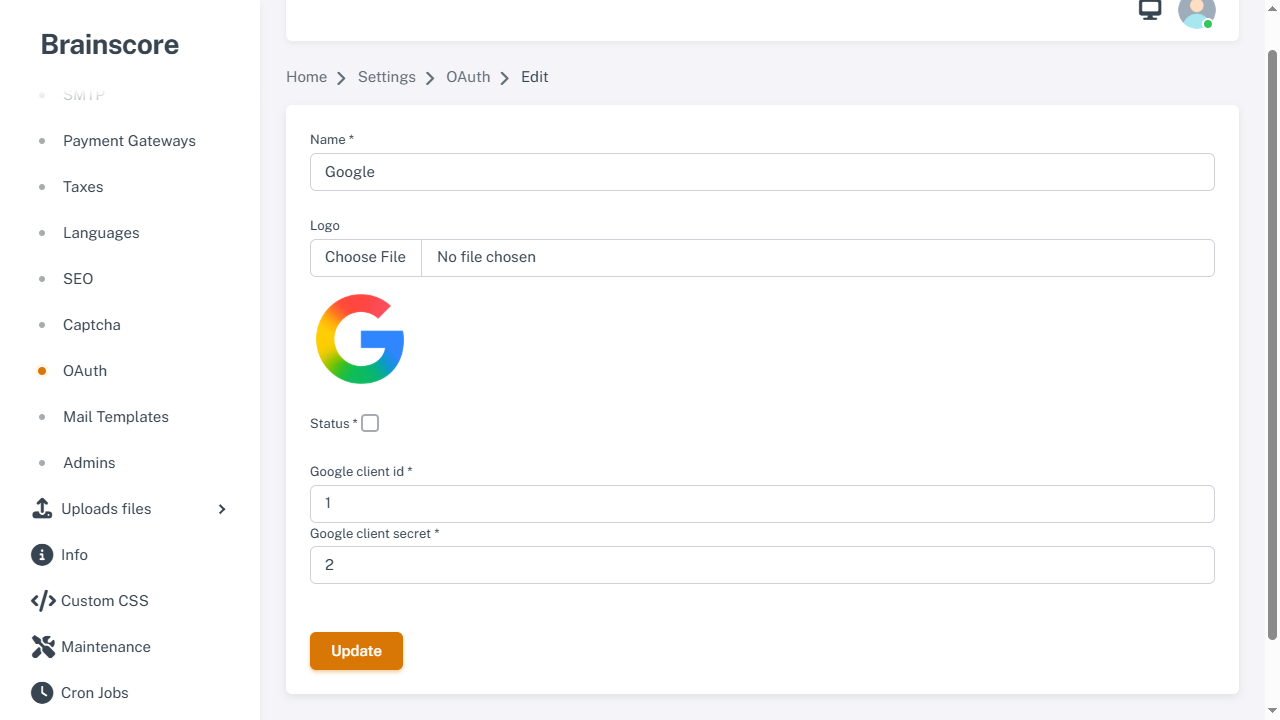This screenshot has height=720, width=1280.
Task: Go to Home breadcrumb link
Action: pyautogui.click(x=306, y=77)
